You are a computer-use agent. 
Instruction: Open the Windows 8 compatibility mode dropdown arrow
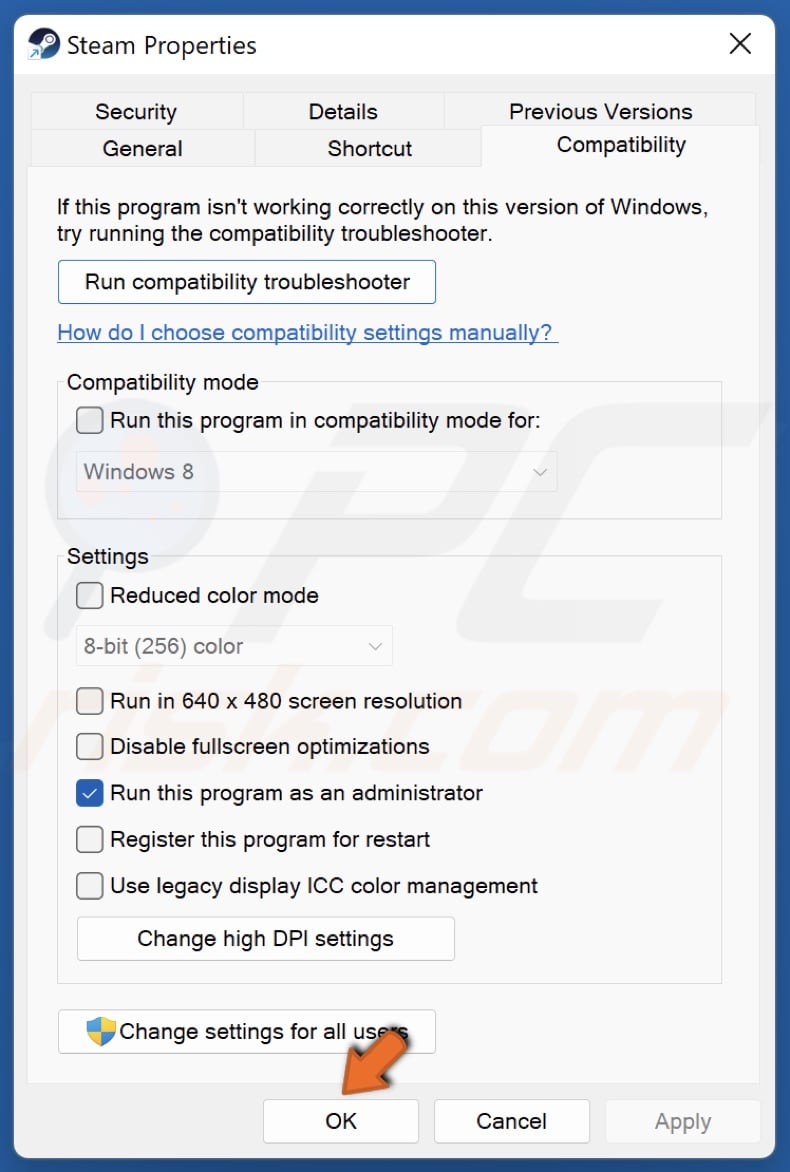[x=538, y=471]
